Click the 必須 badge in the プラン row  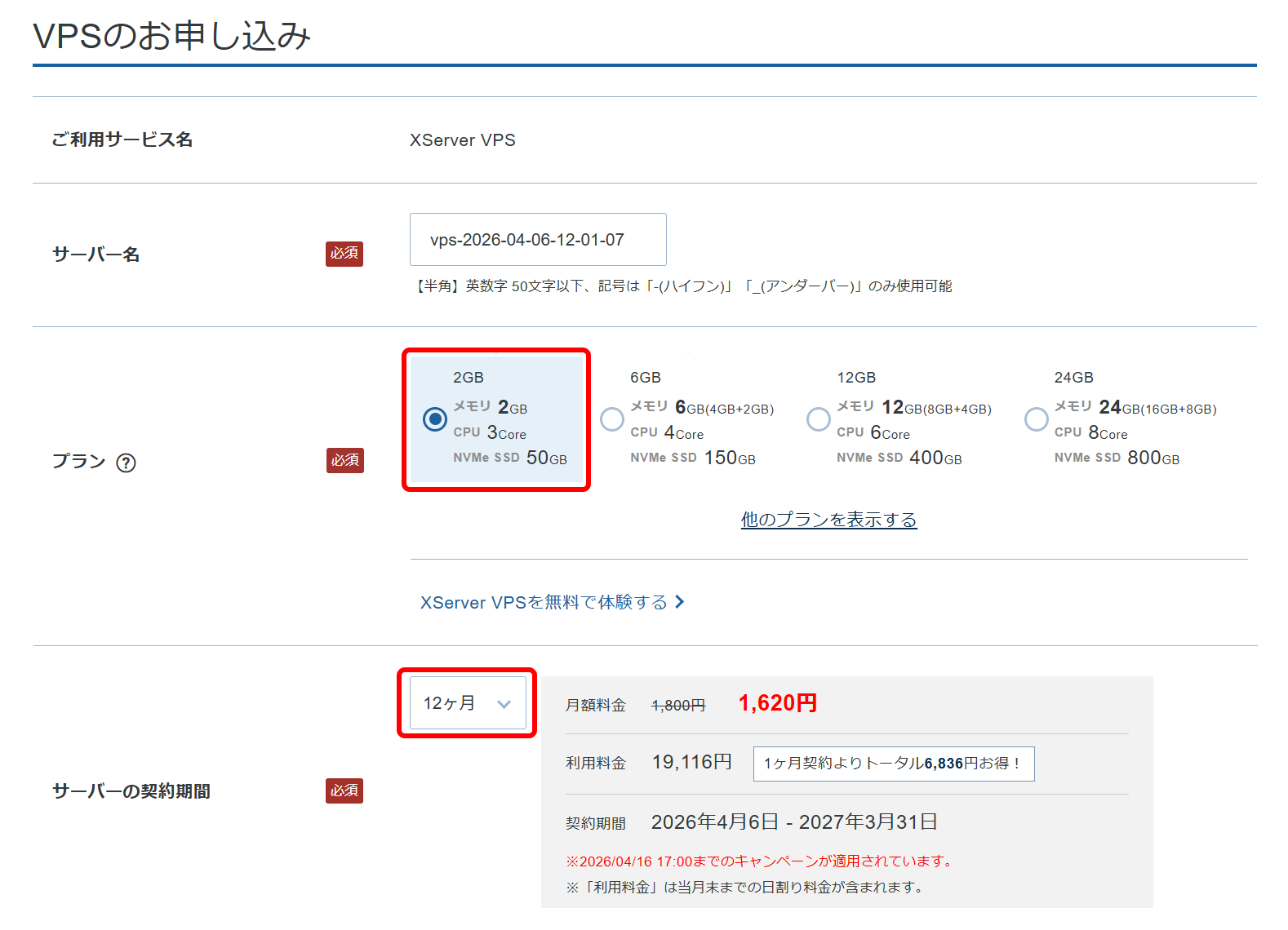coord(344,461)
